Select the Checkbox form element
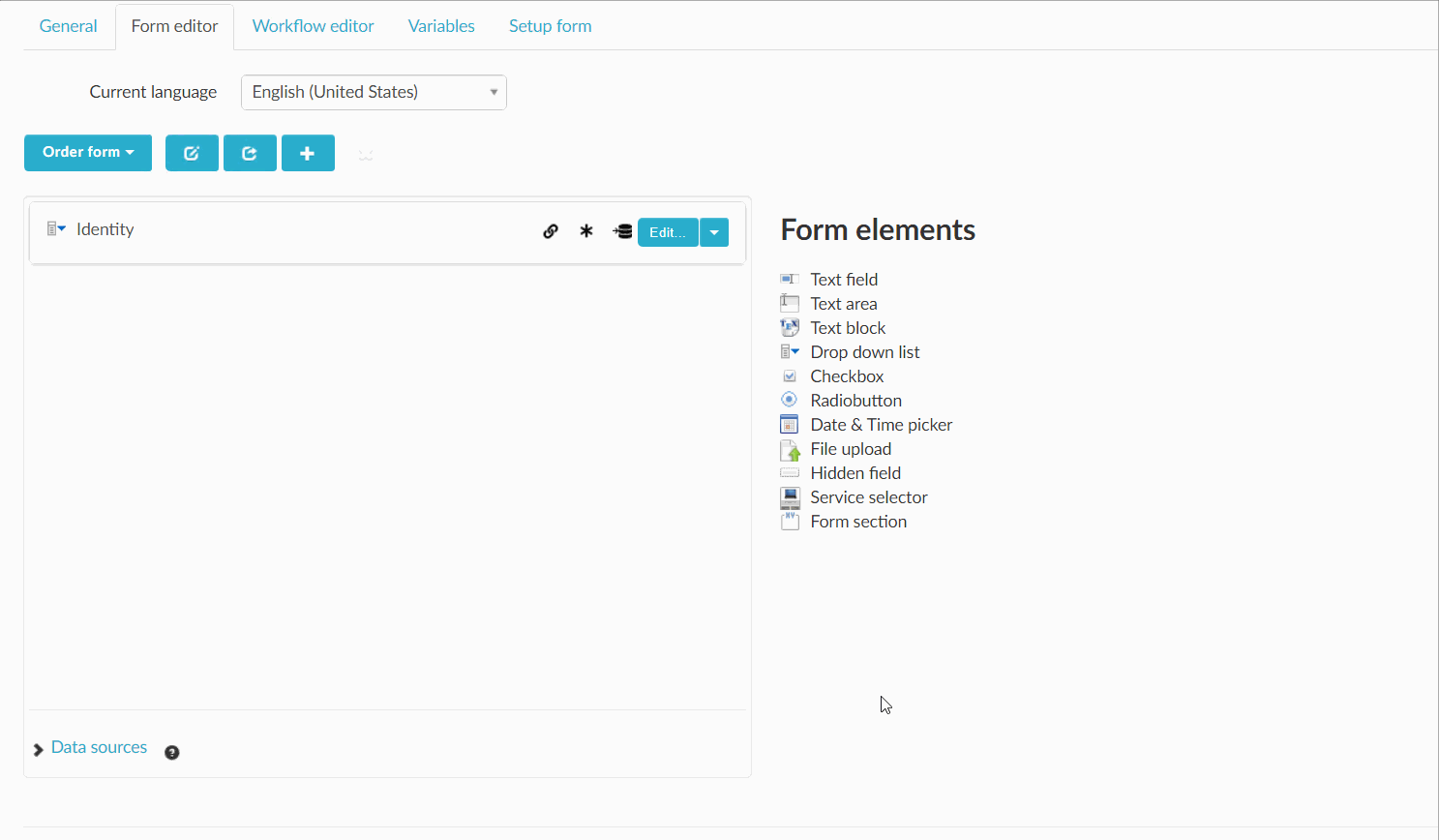 coord(847,376)
